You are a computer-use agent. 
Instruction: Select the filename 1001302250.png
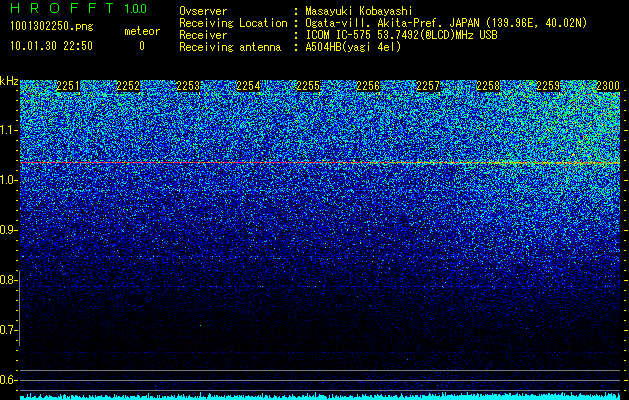pyautogui.click(x=51, y=26)
